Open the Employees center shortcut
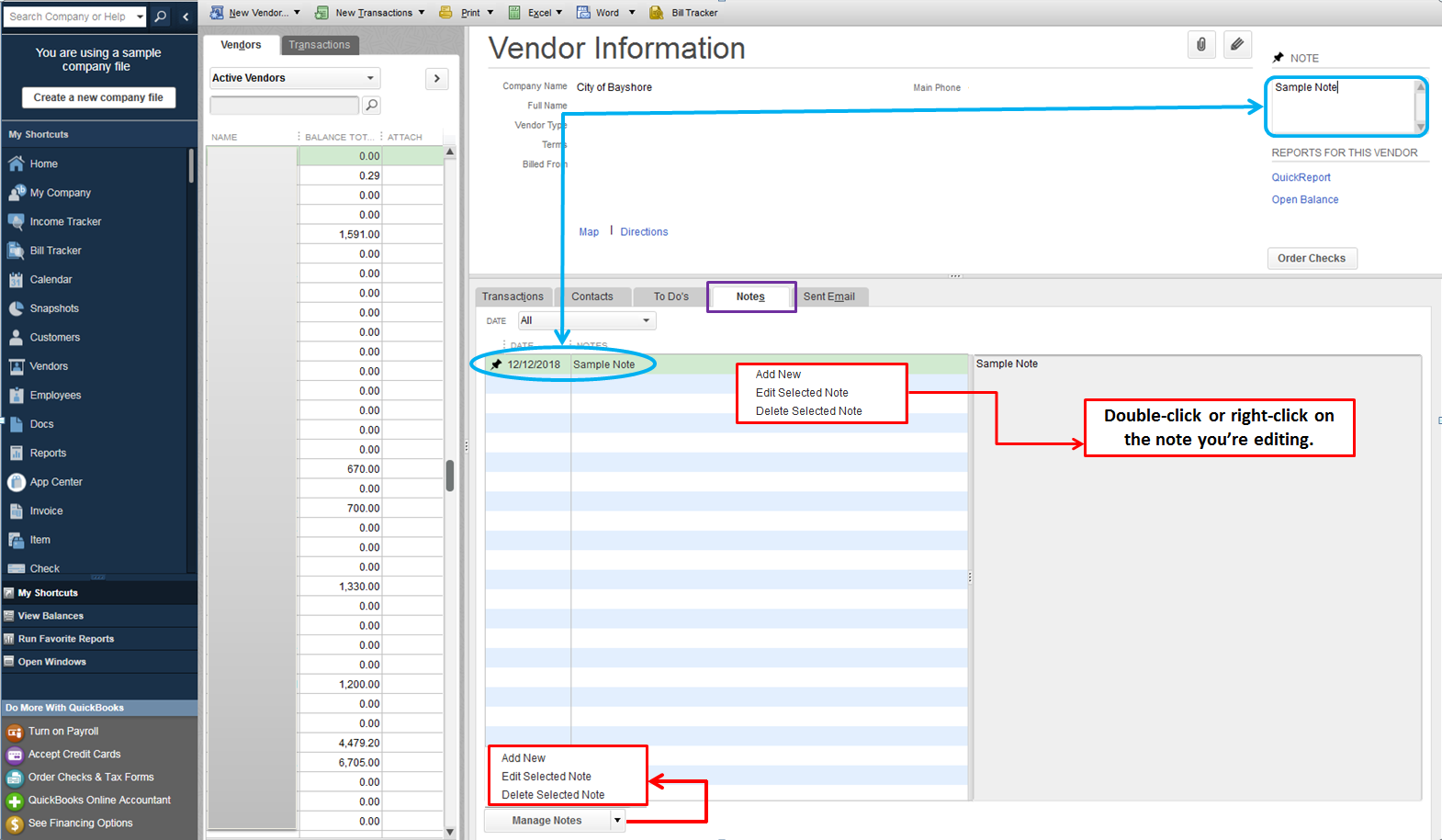 click(x=45, y=395)
